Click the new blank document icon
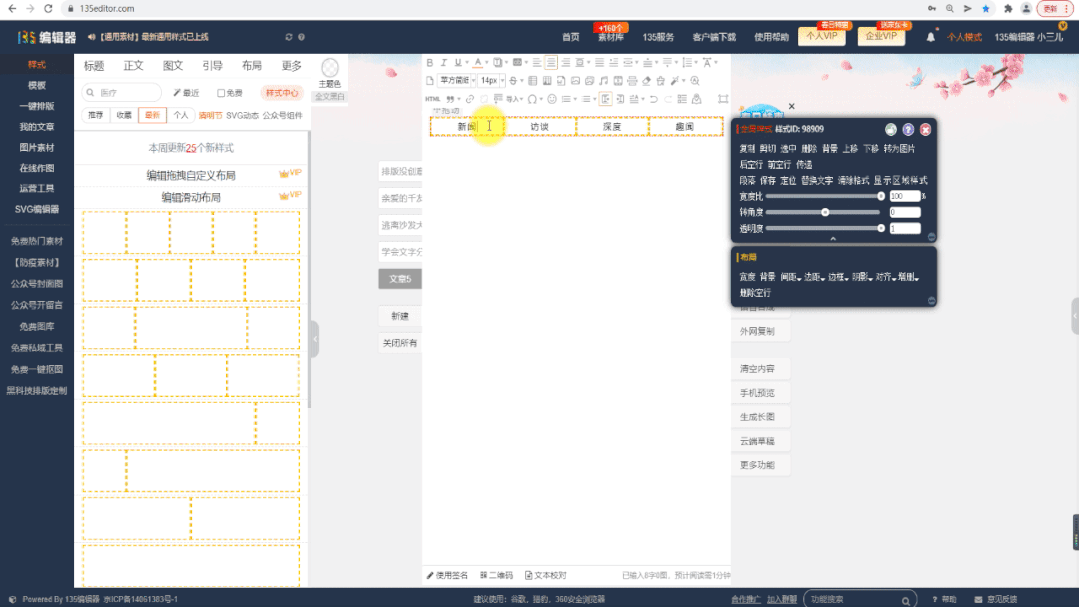Viewport: 1079px width, 607px height. click(429, 81)
